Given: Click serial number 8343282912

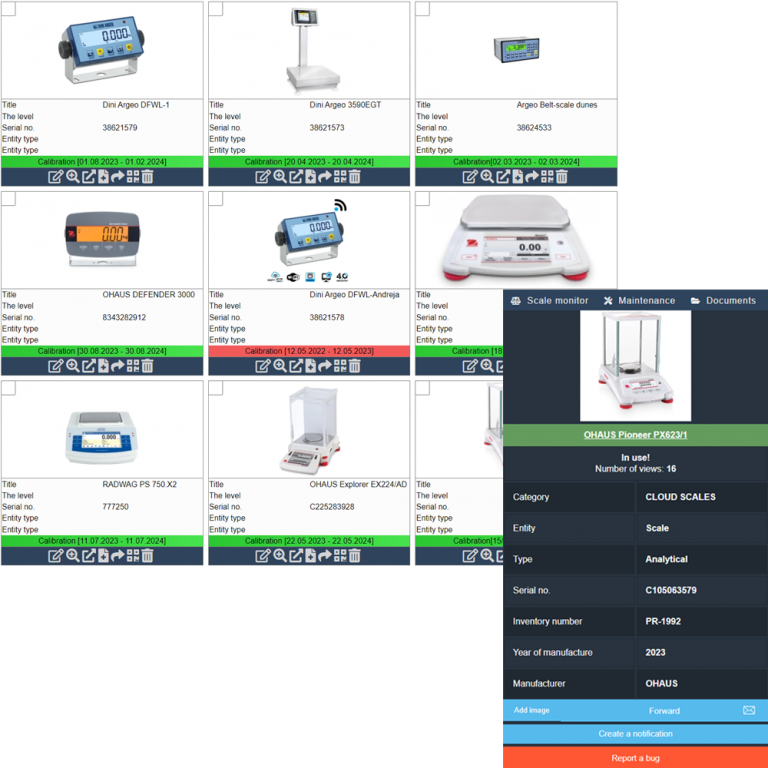Looking at the screenshot, I should coord(124,317).
